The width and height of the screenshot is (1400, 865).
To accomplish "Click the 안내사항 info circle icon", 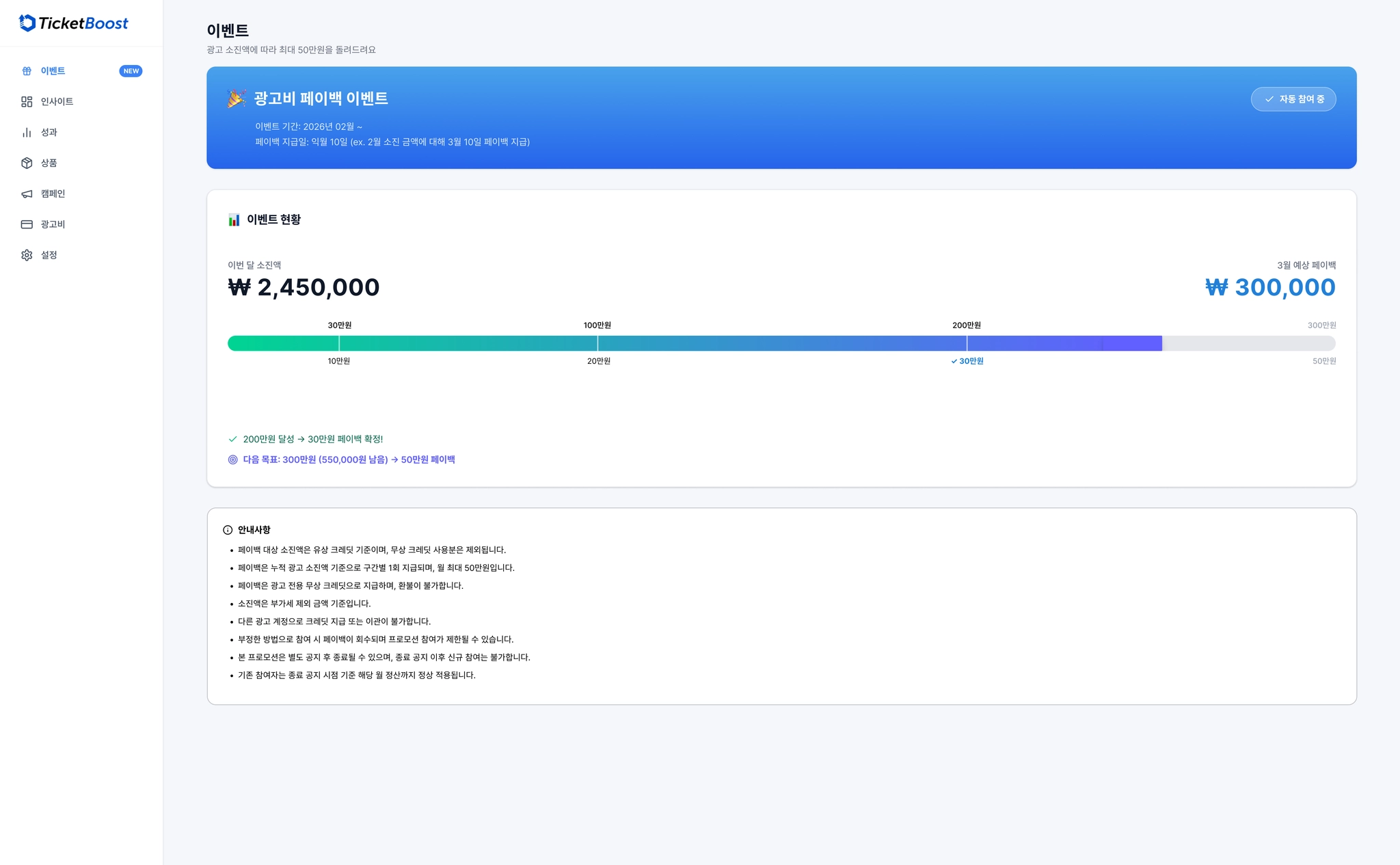I will [228, 530].
